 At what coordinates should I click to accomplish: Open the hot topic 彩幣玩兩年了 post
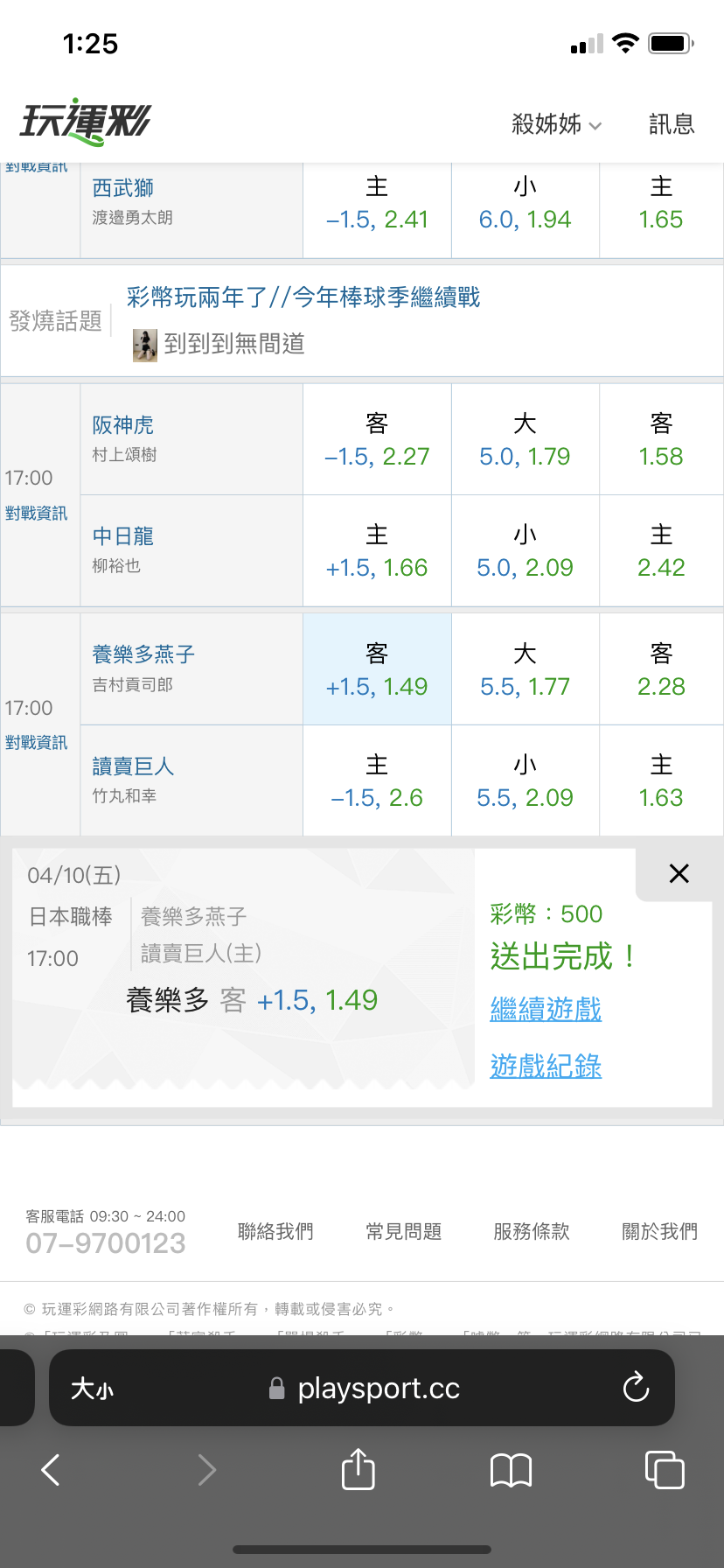[x=303, y=297]
